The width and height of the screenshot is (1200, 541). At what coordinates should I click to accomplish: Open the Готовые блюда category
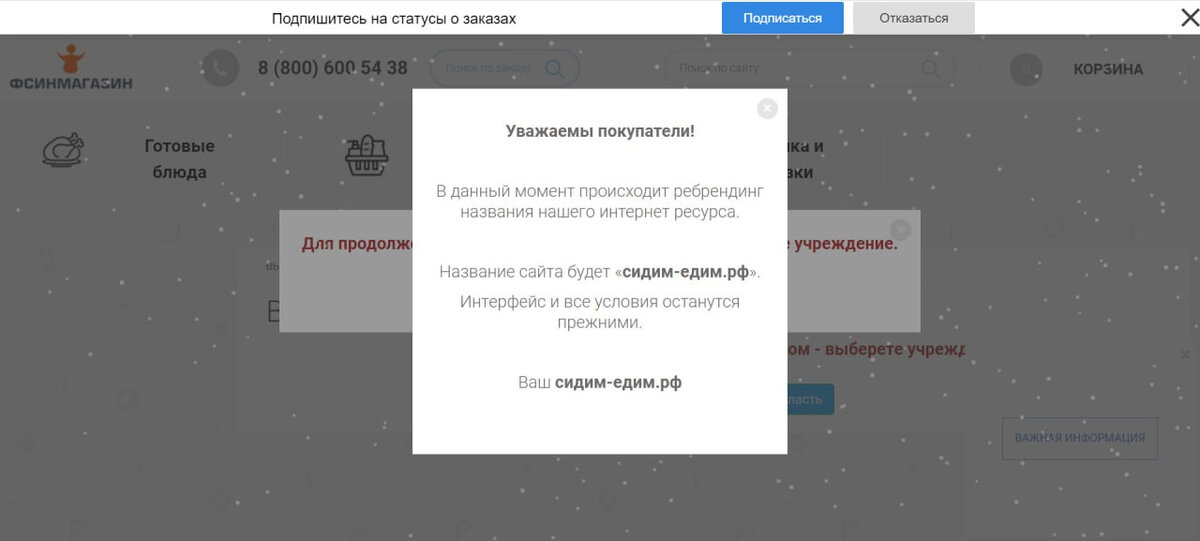(179, 159)
